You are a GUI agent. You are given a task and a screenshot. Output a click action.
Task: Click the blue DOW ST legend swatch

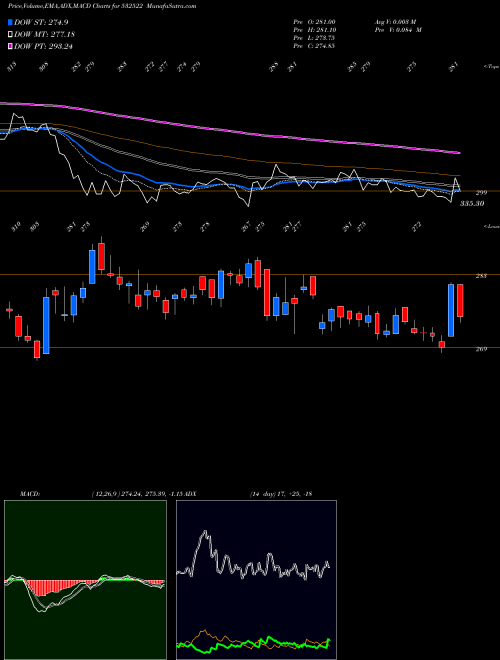(x=10, y=23)
